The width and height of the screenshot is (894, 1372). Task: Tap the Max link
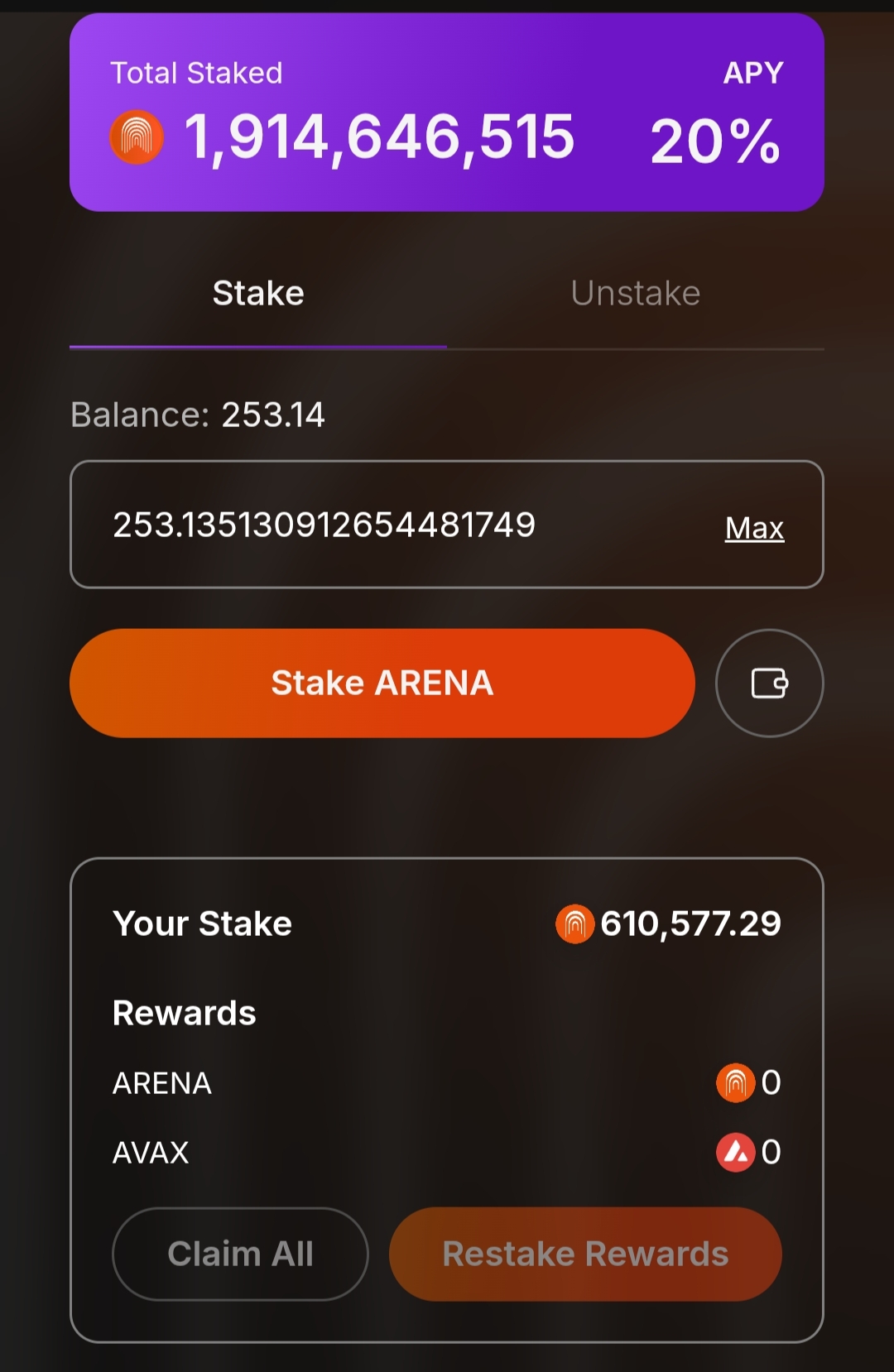tap(754, 528)
